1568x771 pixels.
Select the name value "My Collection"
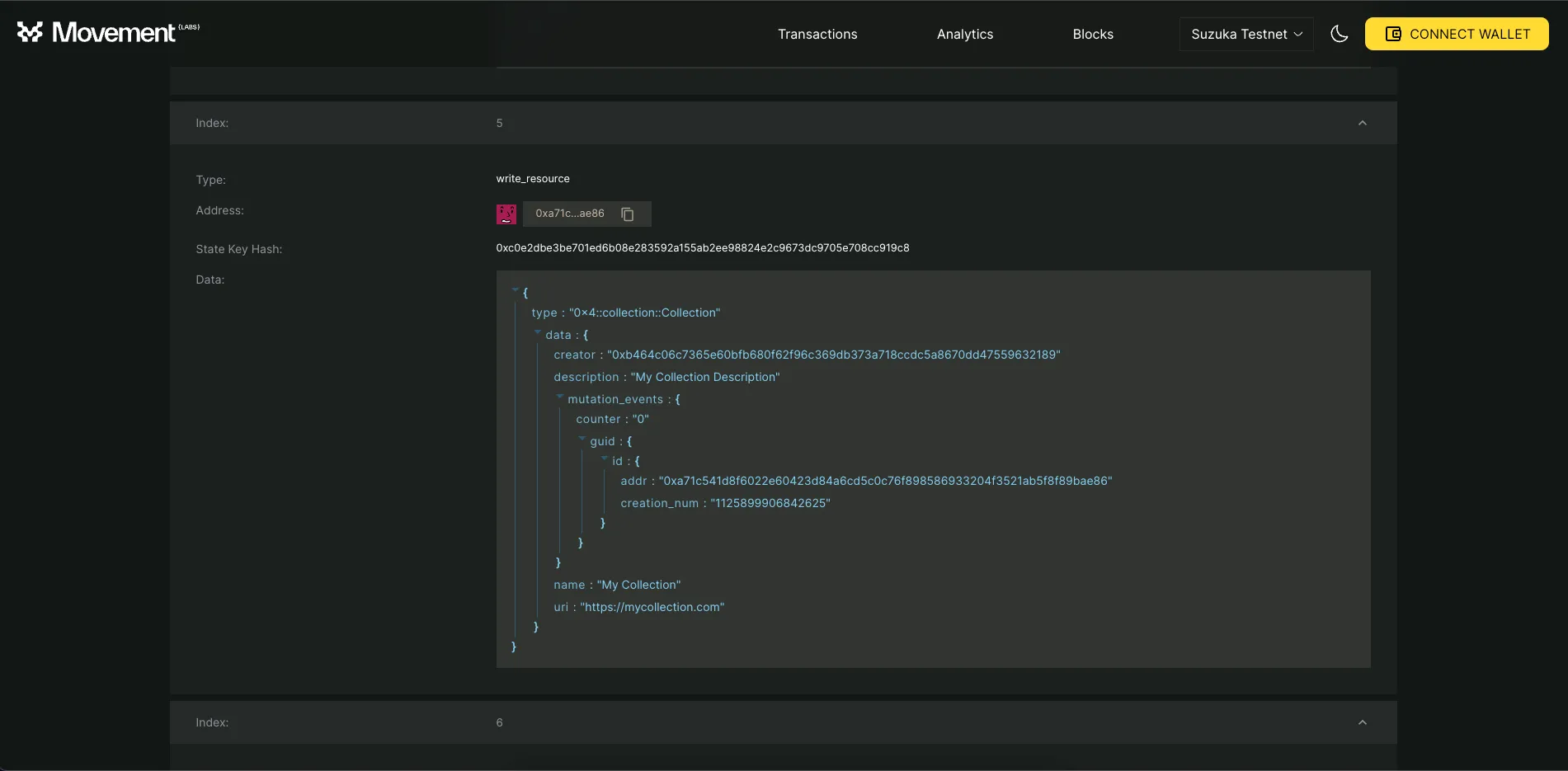639,585
